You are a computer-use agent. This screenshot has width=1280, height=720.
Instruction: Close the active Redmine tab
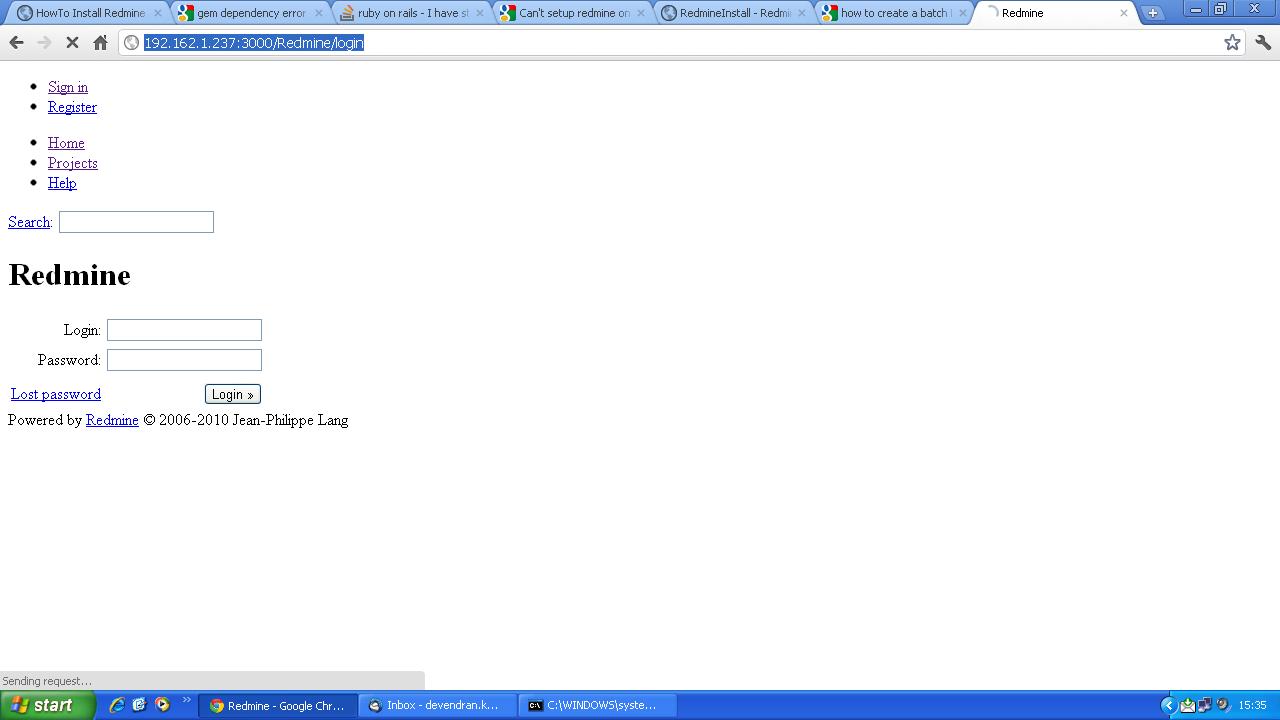(1124, 13)
